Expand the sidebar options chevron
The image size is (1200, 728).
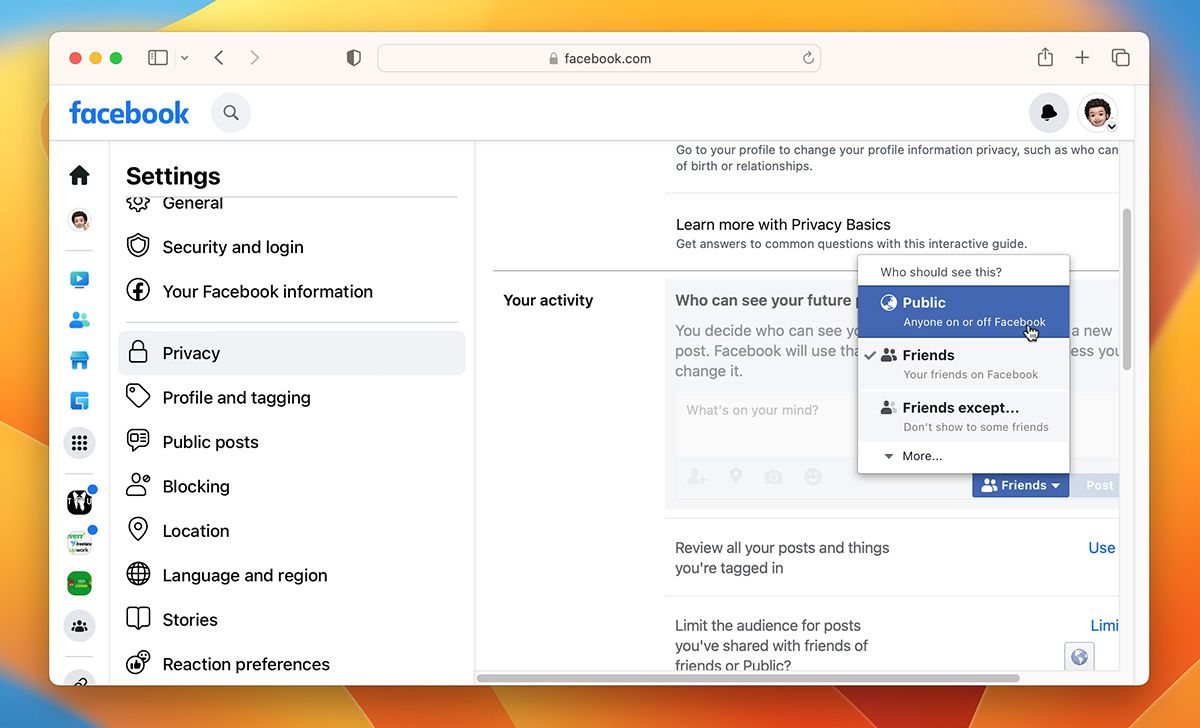(x=184, y=58)
